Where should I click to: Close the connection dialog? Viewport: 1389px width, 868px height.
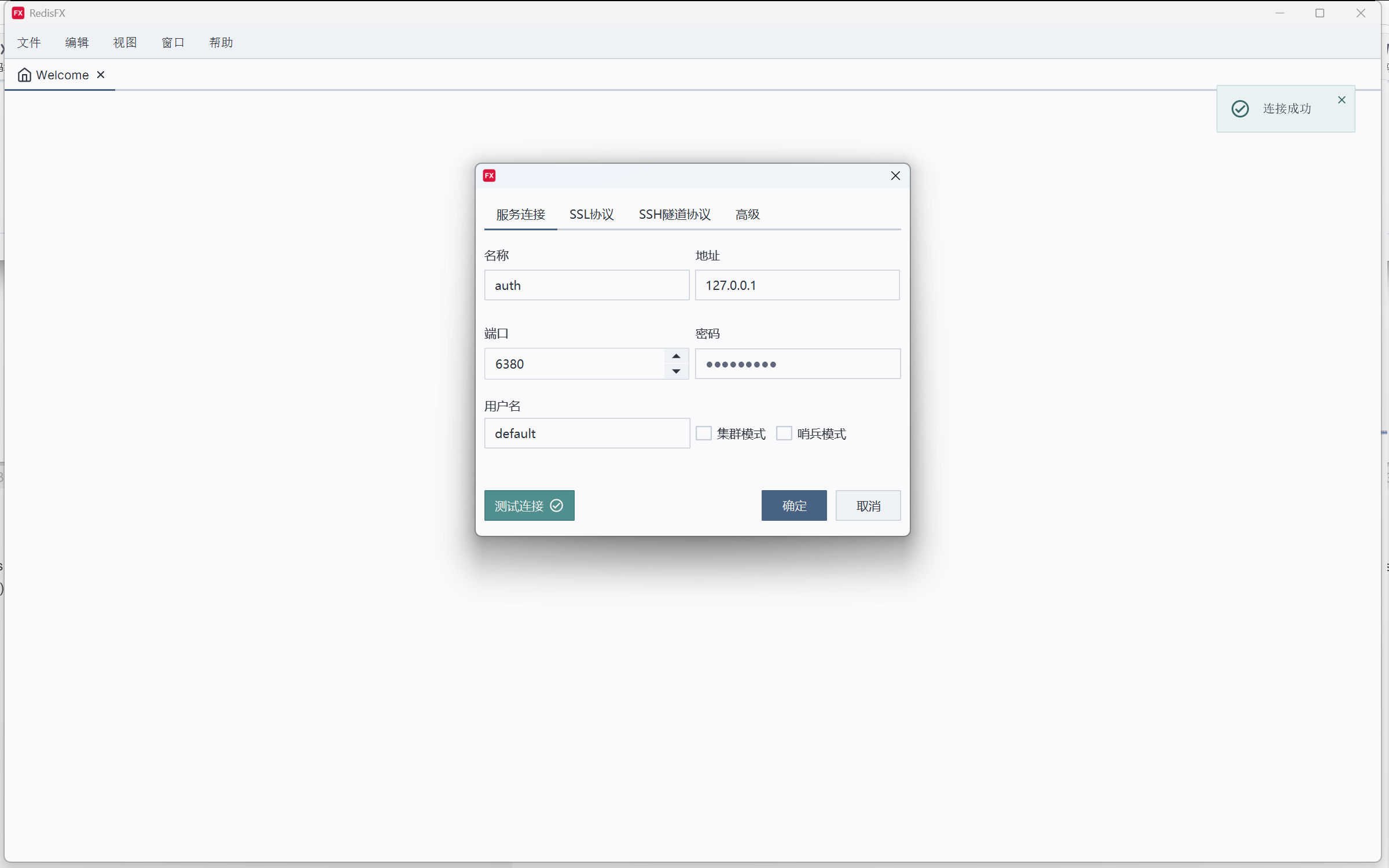tap(895, 176)
